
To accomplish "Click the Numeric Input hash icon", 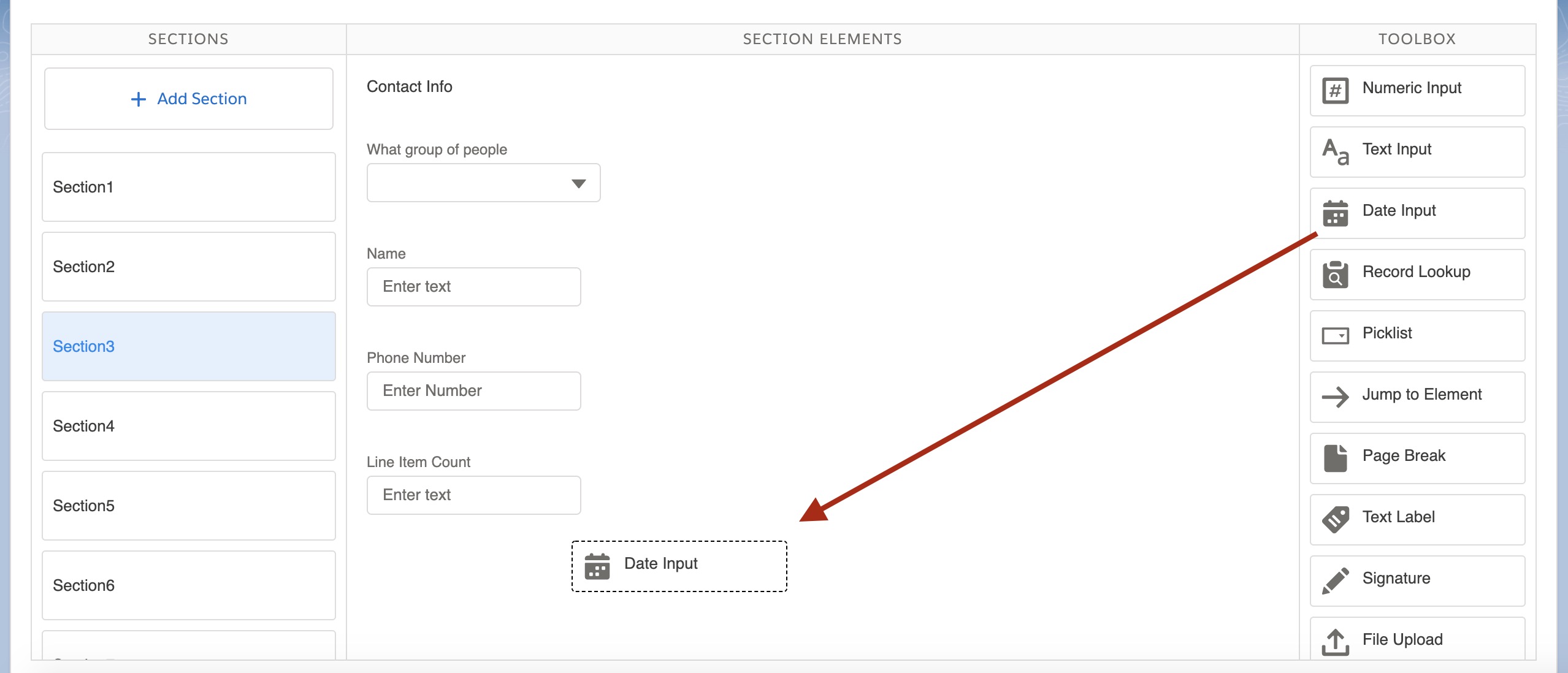I will click(x=1335, y=91).
